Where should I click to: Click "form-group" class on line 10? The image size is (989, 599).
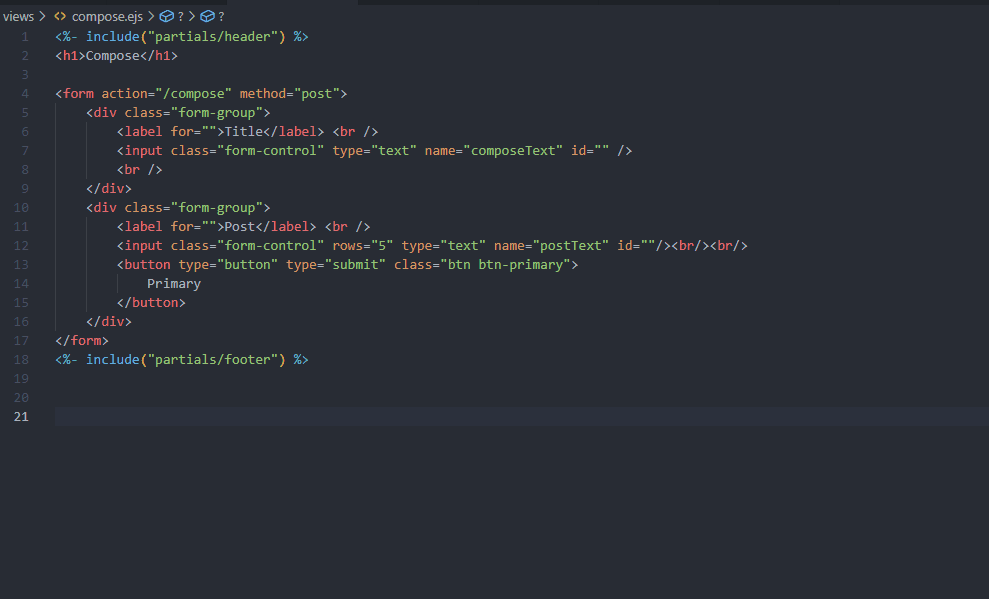[216, 207]
